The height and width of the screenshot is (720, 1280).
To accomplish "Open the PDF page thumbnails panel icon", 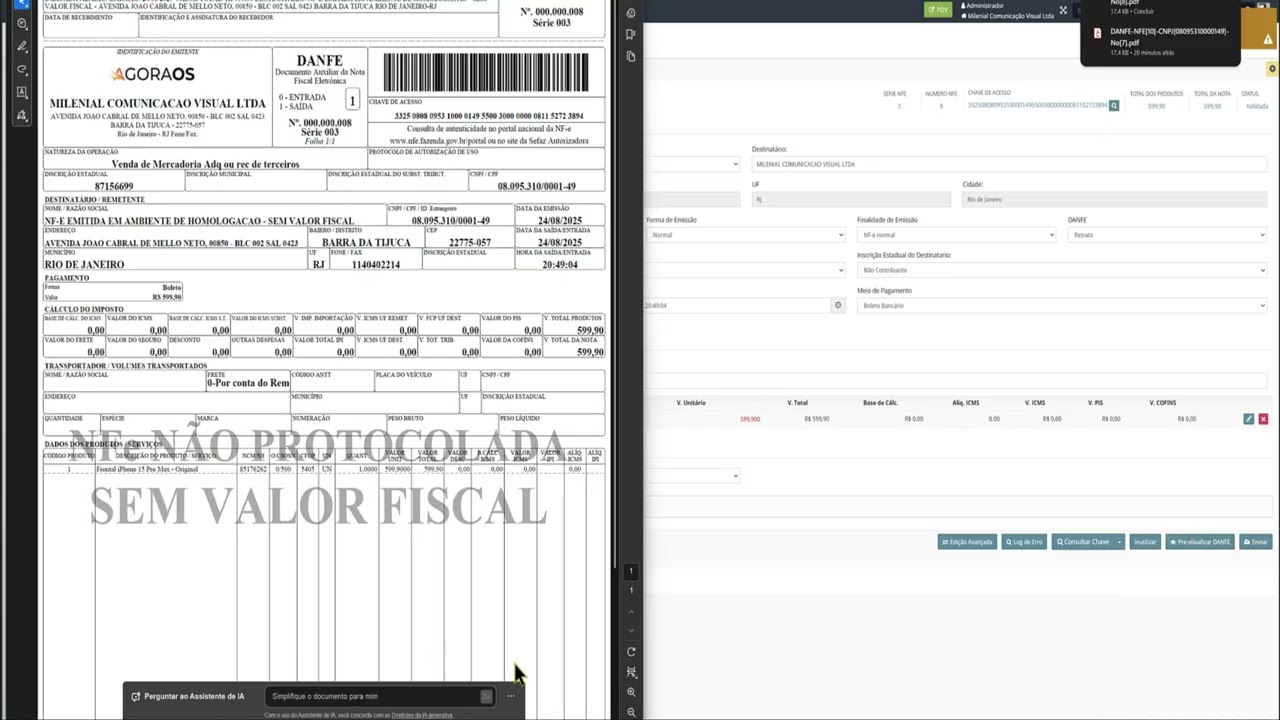I will point(631,34).
